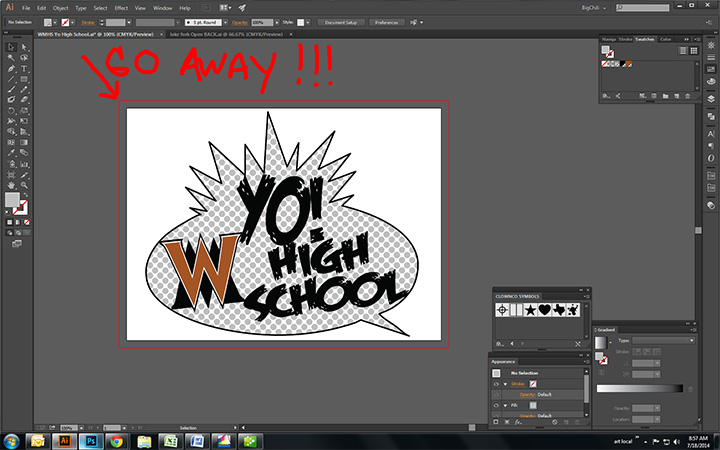720x450 pixels.
Task: Open the stroke color dropdown in control bar
Action: pos(73,22)
